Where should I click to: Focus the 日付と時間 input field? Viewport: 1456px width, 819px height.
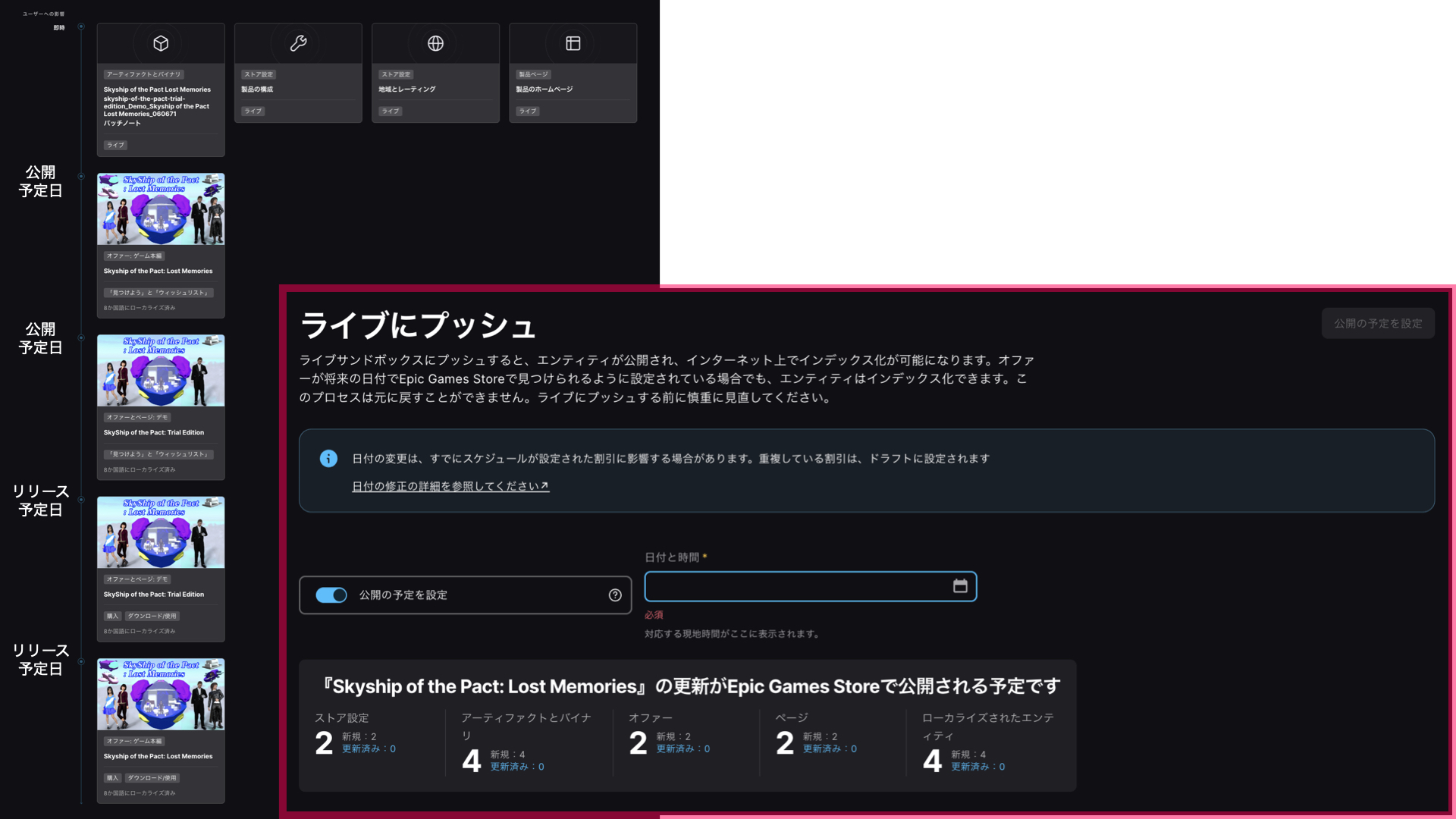796,586
